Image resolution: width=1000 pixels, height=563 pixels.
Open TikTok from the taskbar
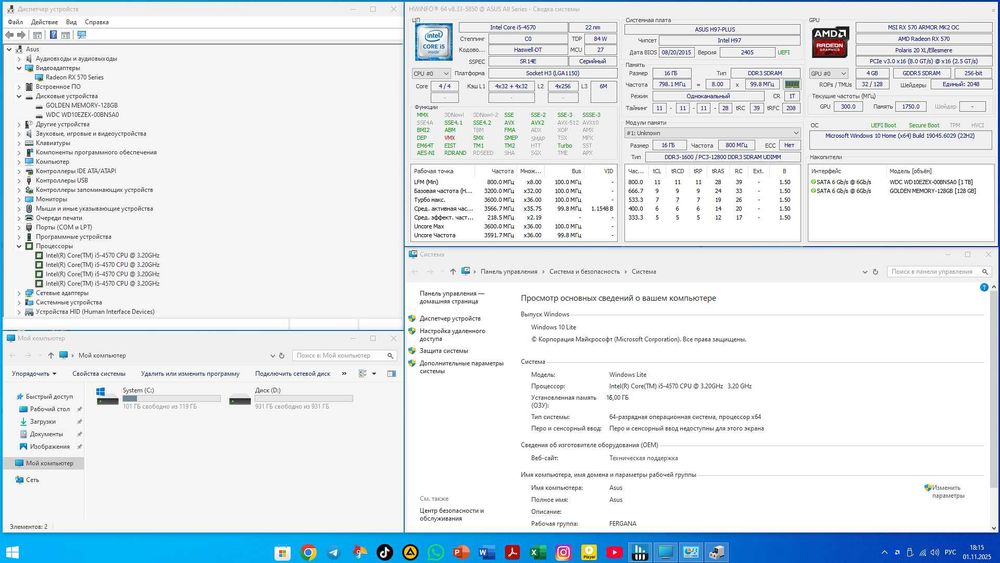click(x=385, y=552)
